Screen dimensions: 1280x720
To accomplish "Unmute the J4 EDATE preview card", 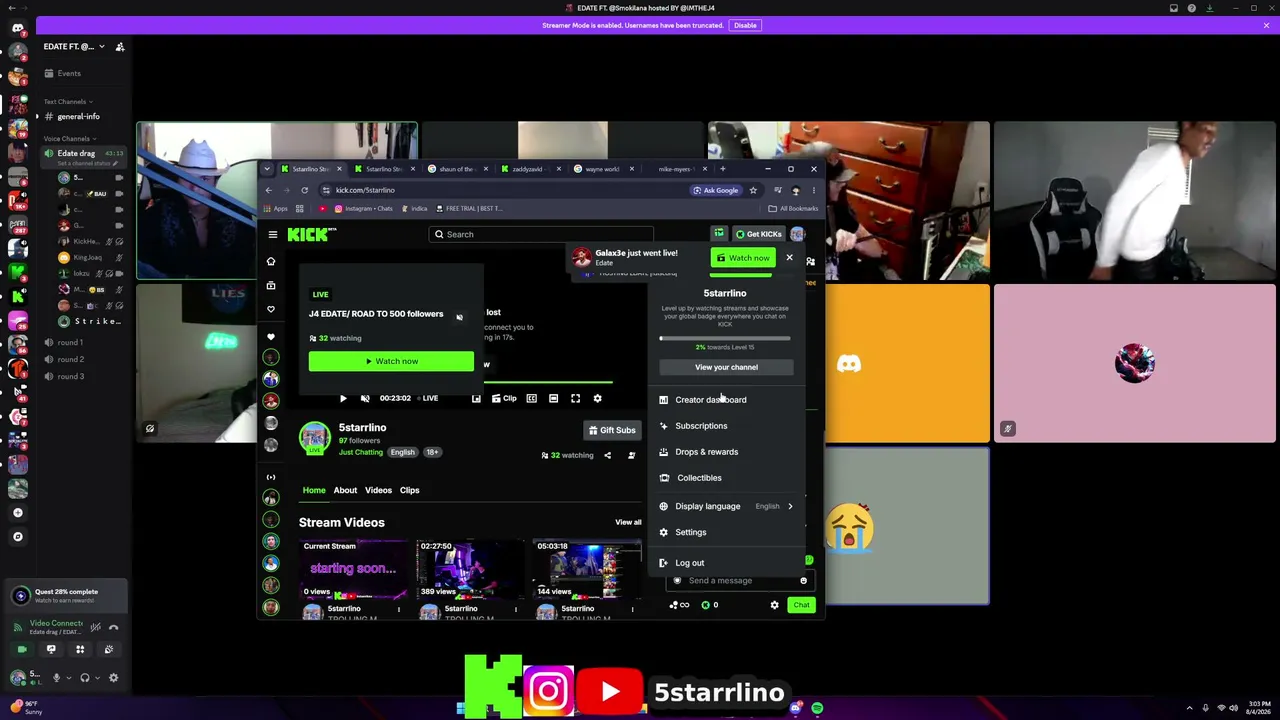I will [x=459, y=317].
